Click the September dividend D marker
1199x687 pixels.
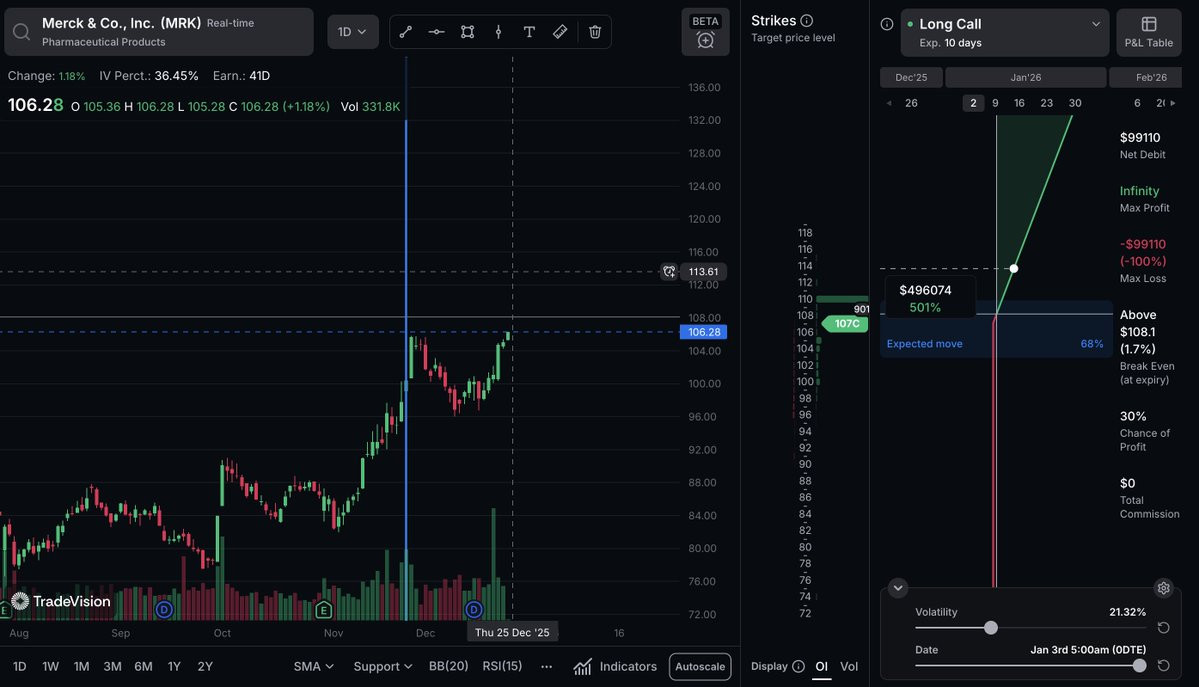pyautogui.click(x=164, y=610)
